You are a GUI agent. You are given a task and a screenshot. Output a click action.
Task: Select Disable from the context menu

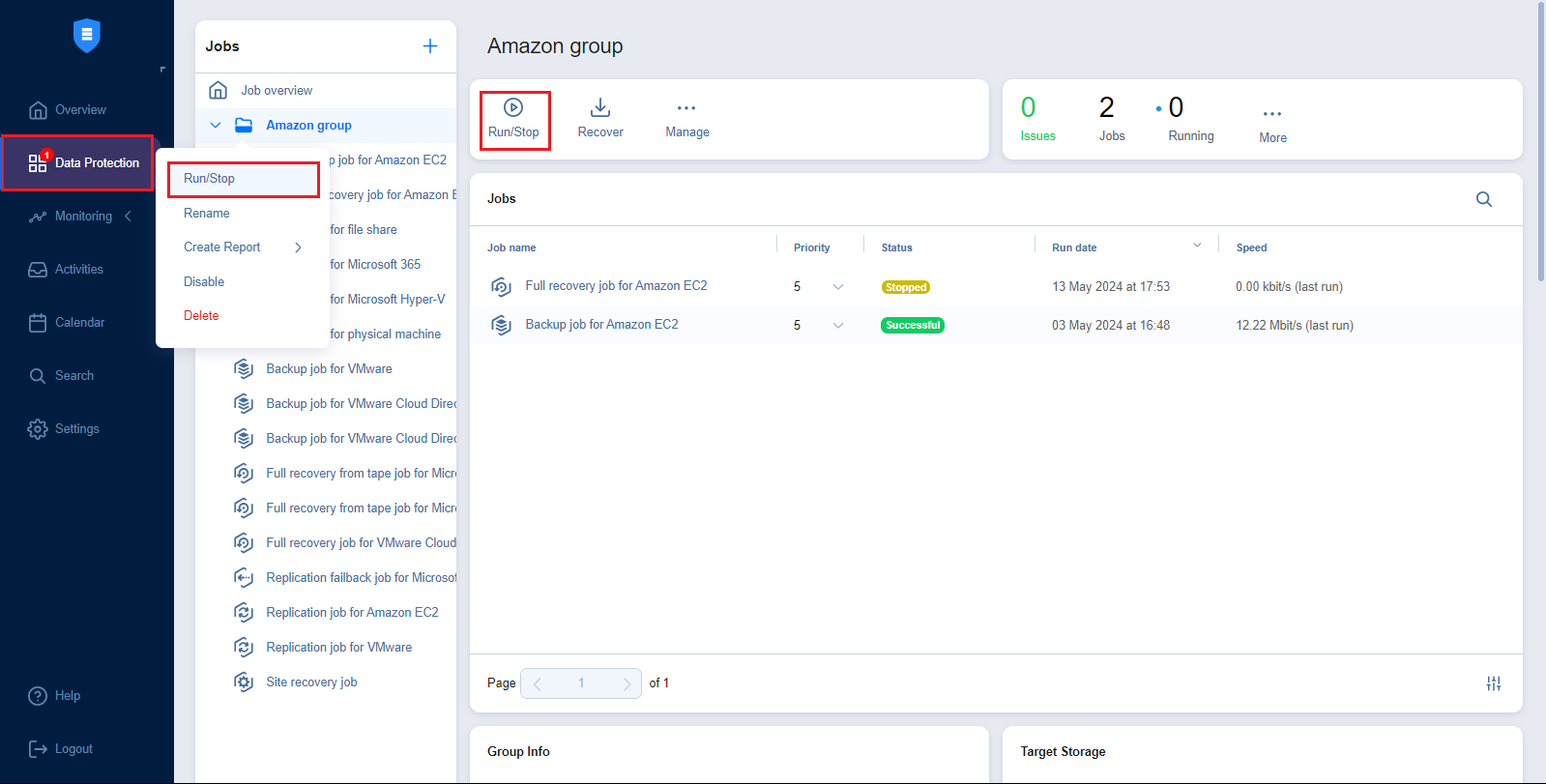click(204, 282)
